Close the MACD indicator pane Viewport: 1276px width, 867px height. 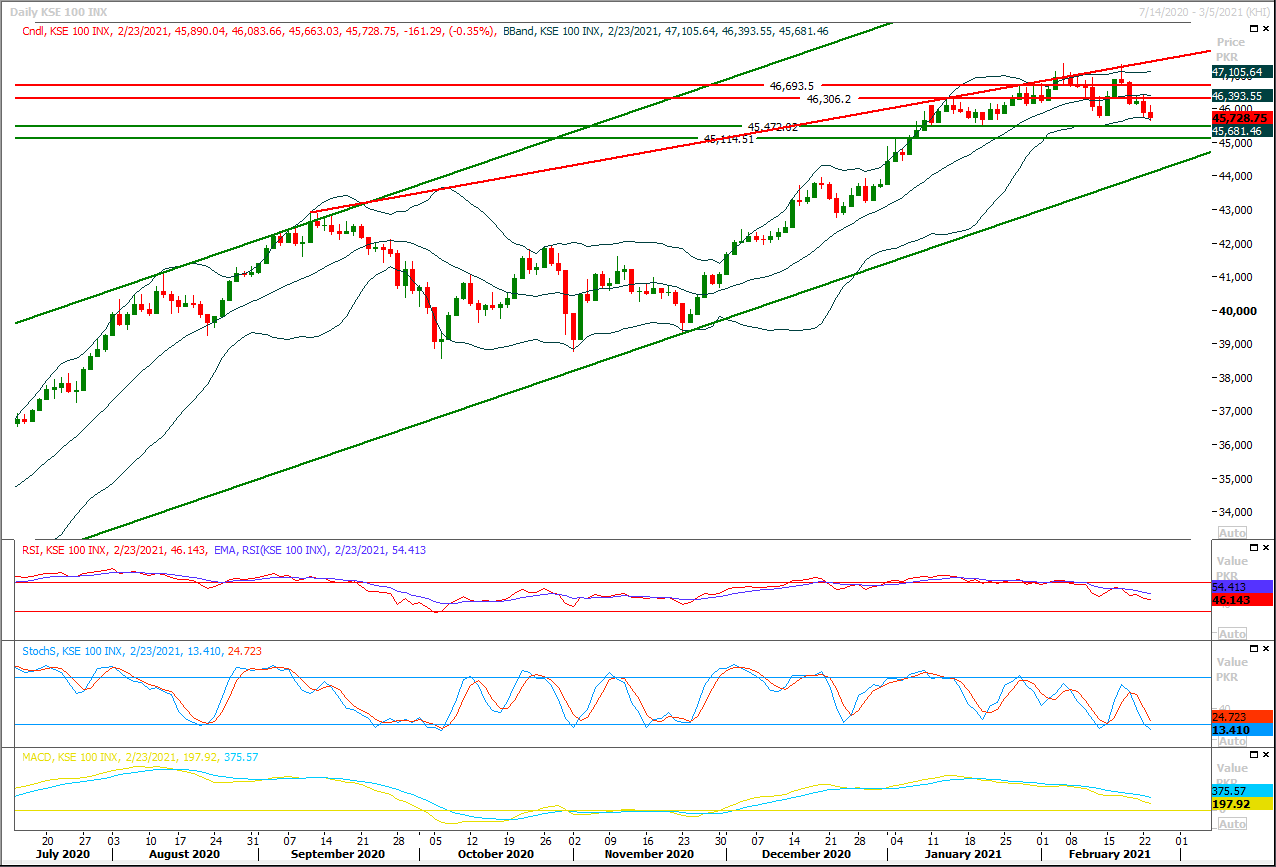tap(1267, 756)
